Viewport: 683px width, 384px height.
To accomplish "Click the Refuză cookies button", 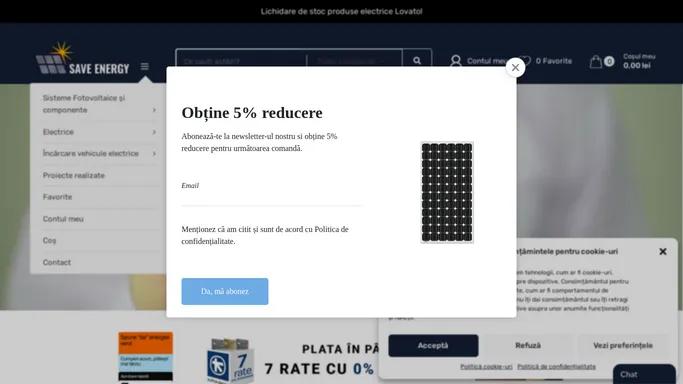I will 528,346.
